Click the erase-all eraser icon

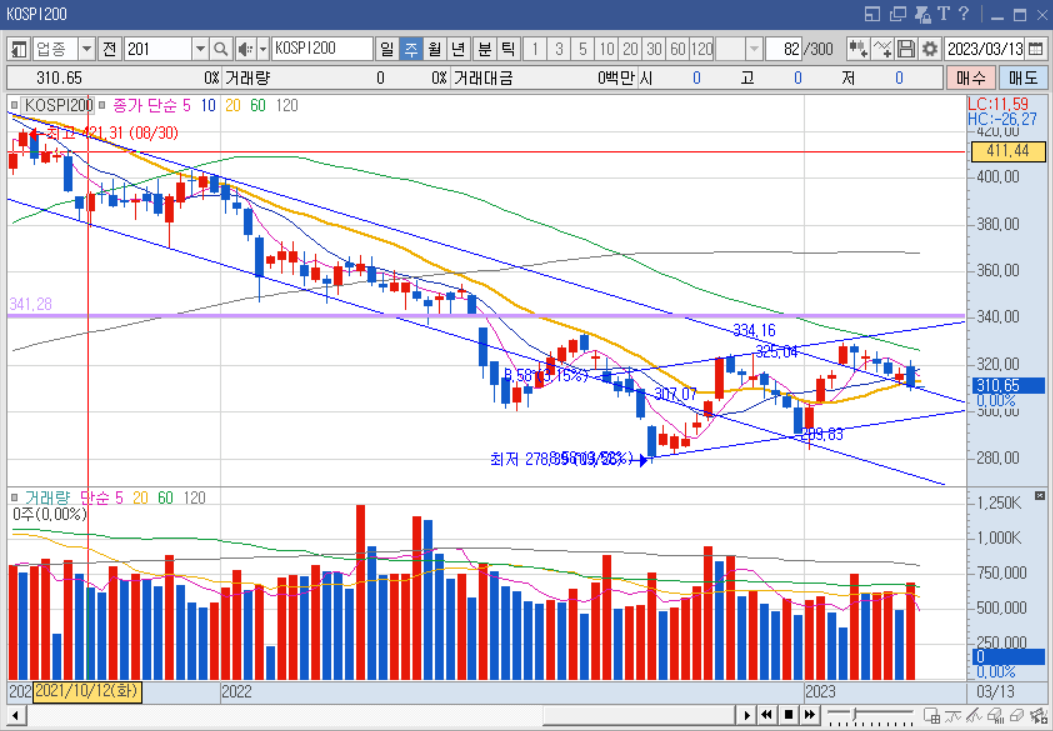coord(997,715)
